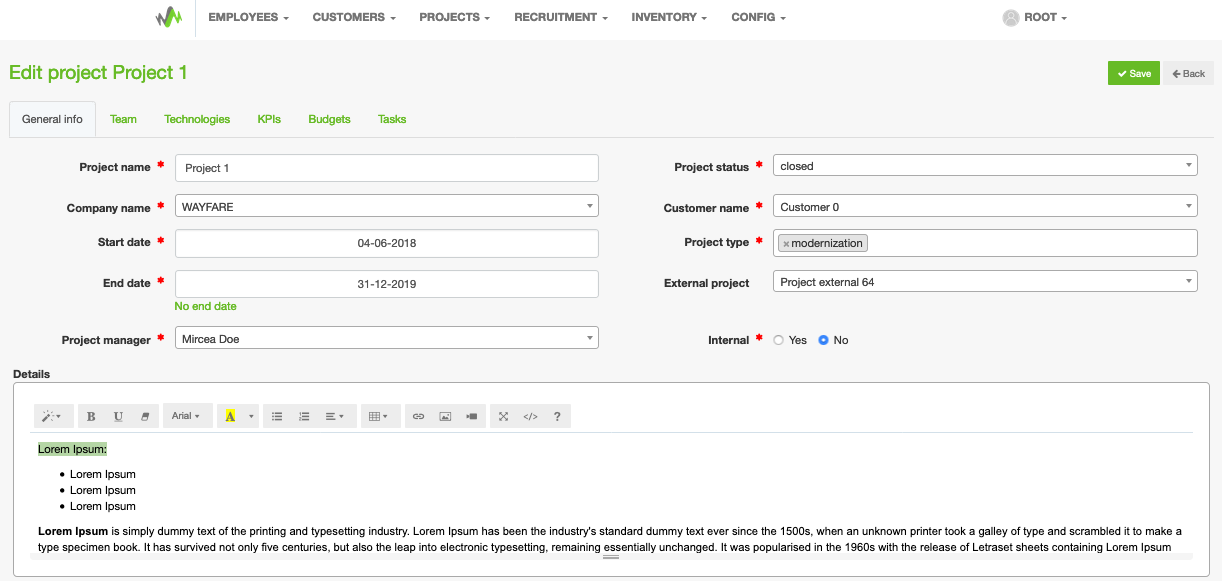Open the Recruitment menu
Viewport: 1222px width, 581px height.
pyautogui.click(x=560, y=17)
